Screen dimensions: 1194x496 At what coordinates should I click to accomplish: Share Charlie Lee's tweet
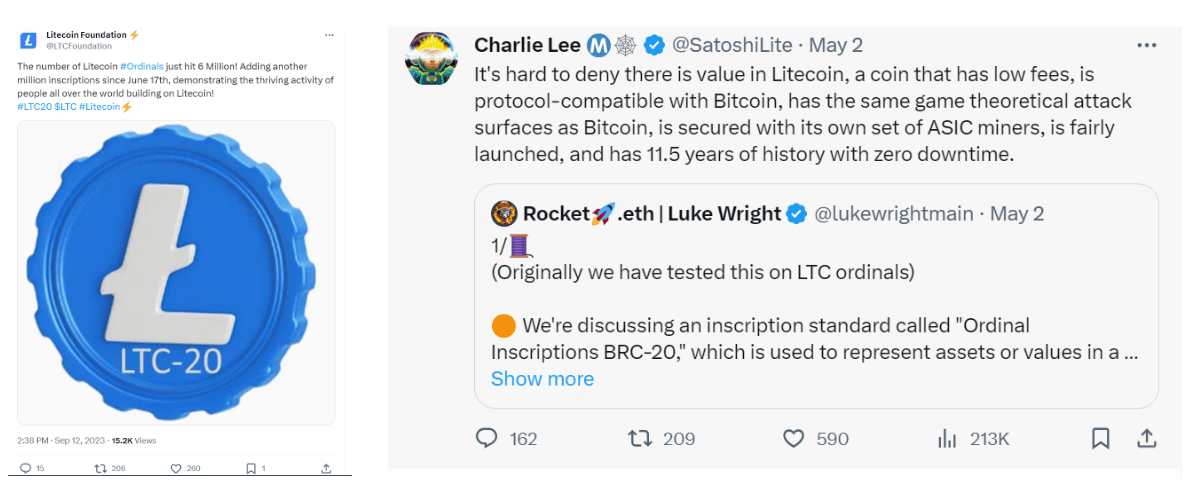(x=1147, y=438)
